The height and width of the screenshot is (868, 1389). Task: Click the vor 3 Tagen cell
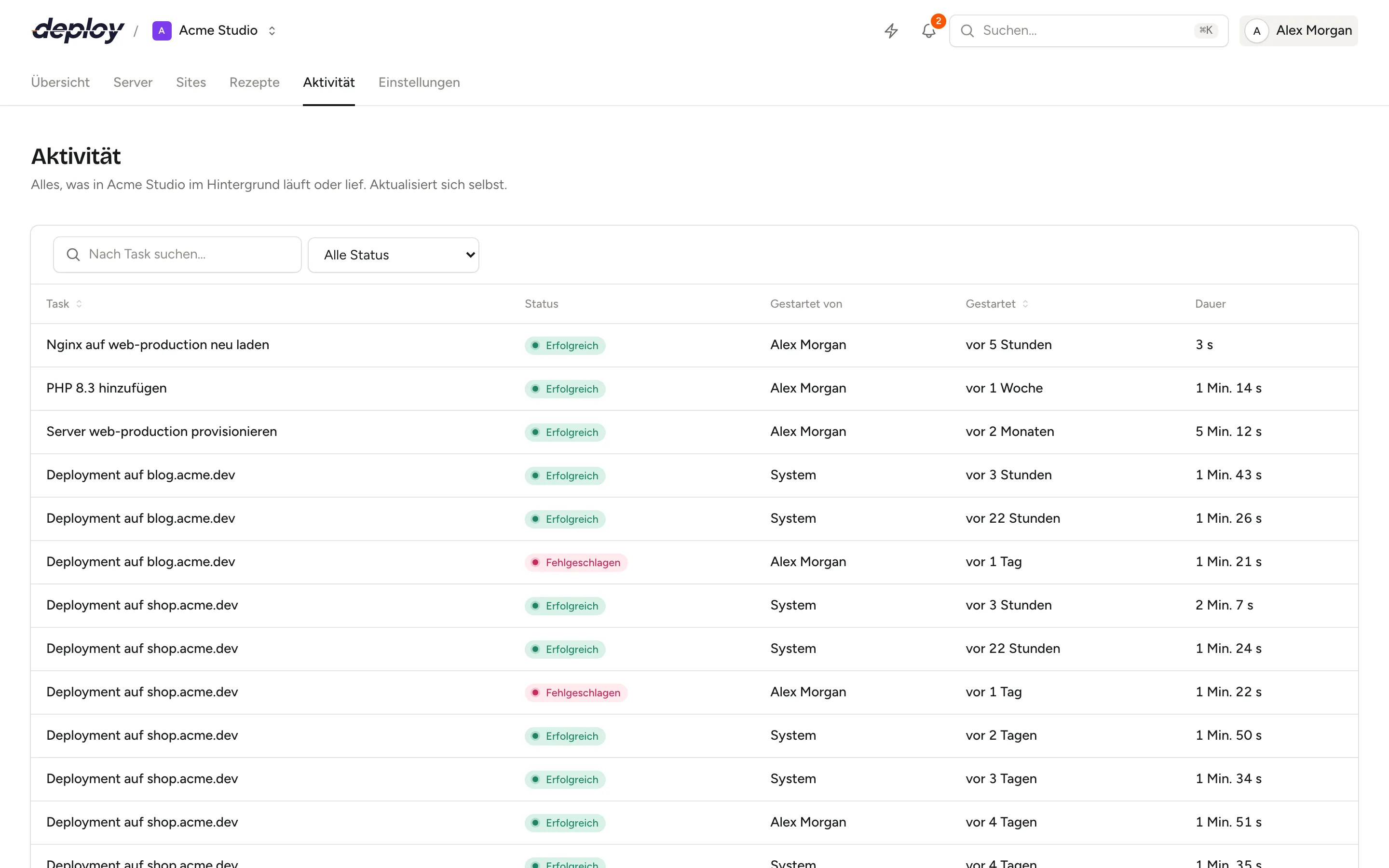pos(1001,778)
